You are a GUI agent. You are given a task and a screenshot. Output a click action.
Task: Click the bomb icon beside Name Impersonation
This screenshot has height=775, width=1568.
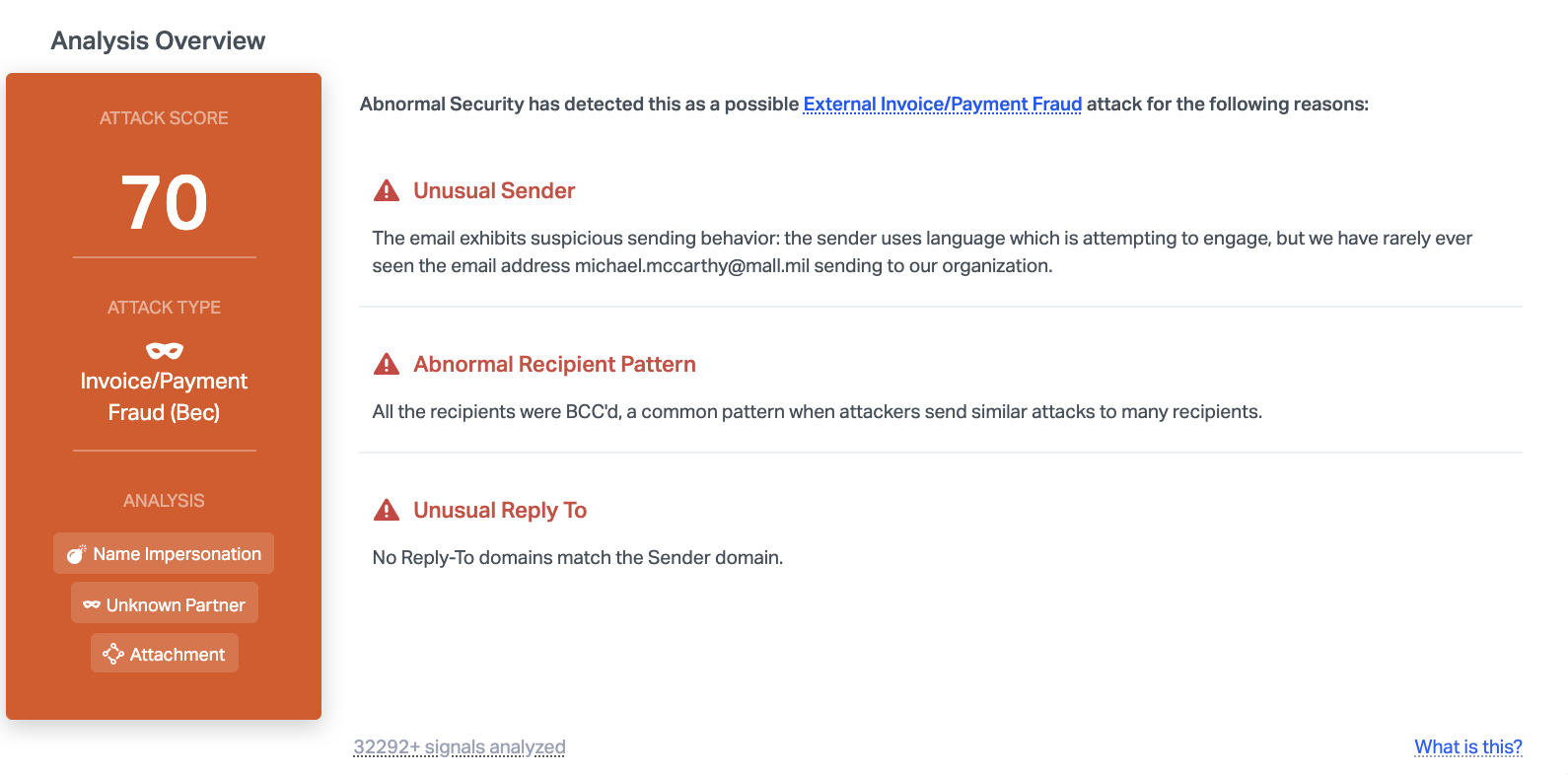point(76,554)
